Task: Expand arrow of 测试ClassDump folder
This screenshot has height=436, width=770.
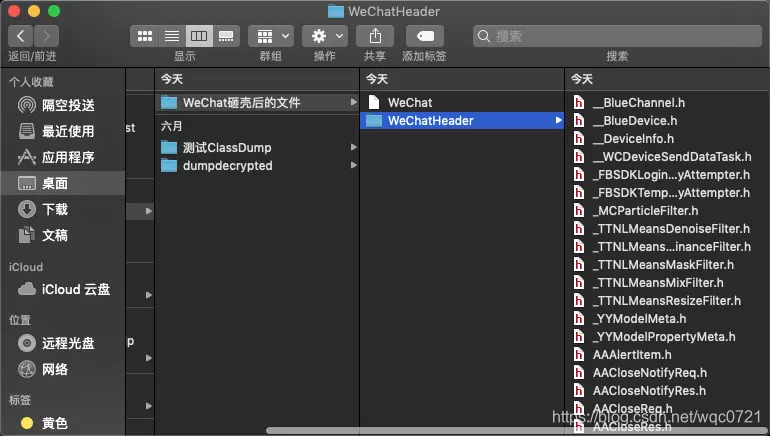Action: (x=354, y=147)
